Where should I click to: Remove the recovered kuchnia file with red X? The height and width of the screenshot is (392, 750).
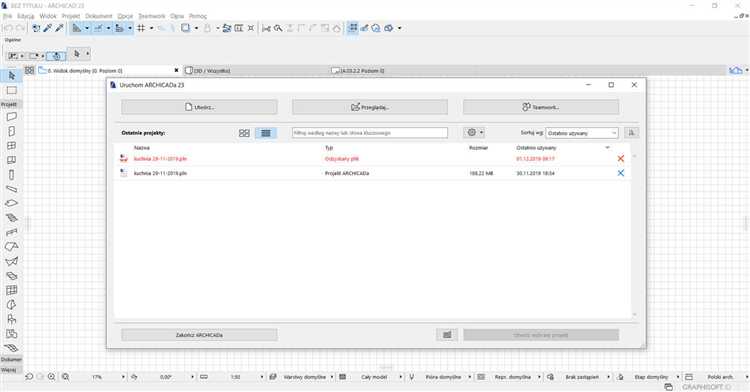click(x=620, y=159)
